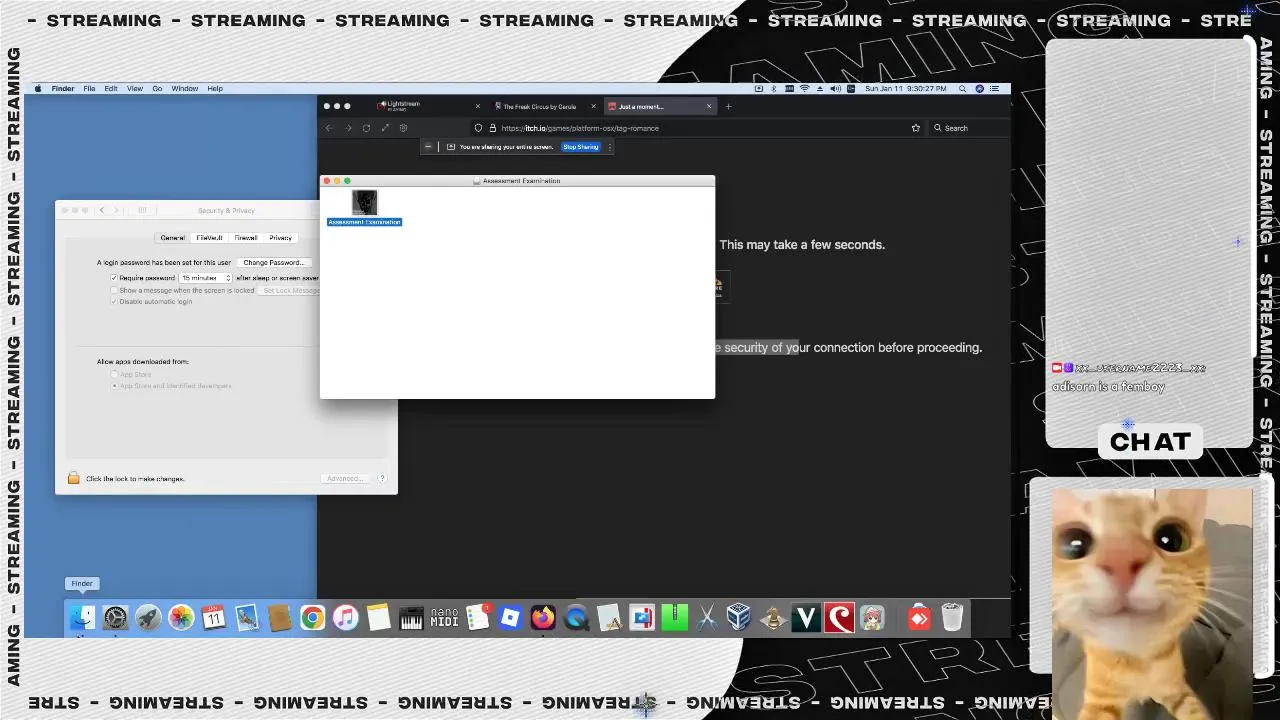Viewport: 1280px width, 720px height.
Task: Open the V app icon in dock
Action: (806, 618)
